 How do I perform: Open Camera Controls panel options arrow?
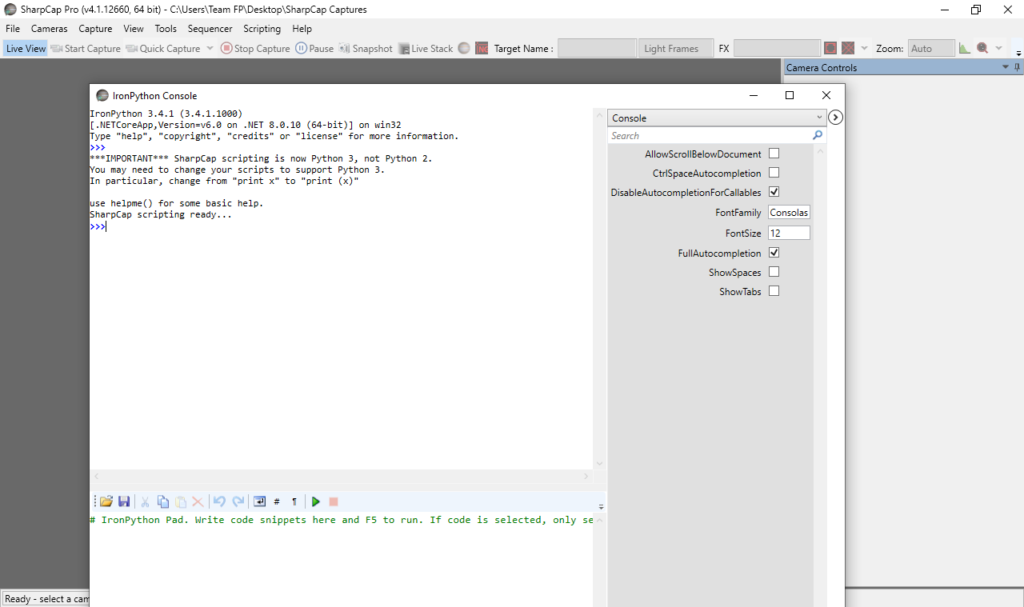1005,67
